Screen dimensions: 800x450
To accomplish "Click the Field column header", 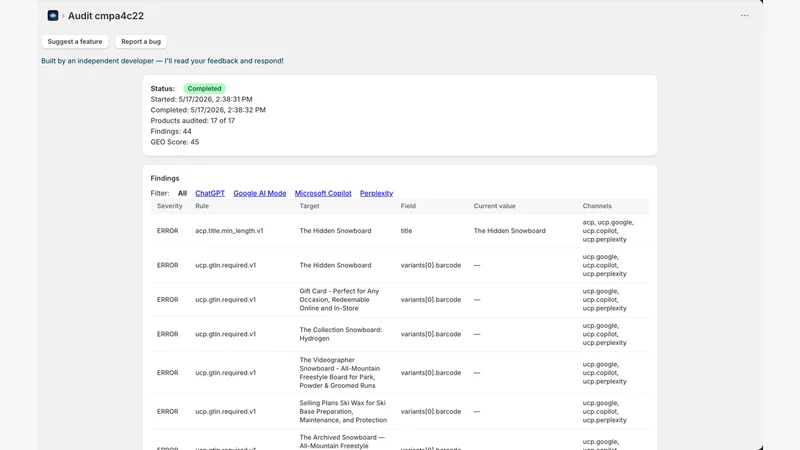I will pyautogui.click(x=408, y=206).
